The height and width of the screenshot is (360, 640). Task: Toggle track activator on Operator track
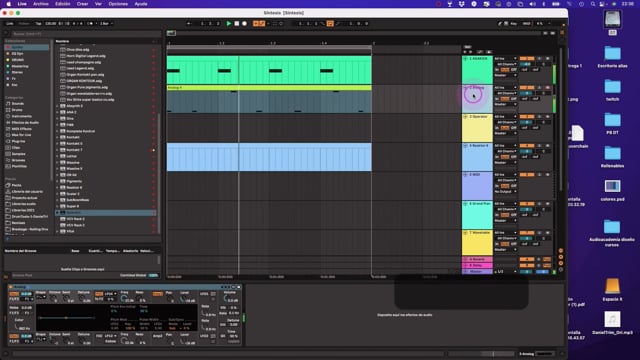coord(527,117)
